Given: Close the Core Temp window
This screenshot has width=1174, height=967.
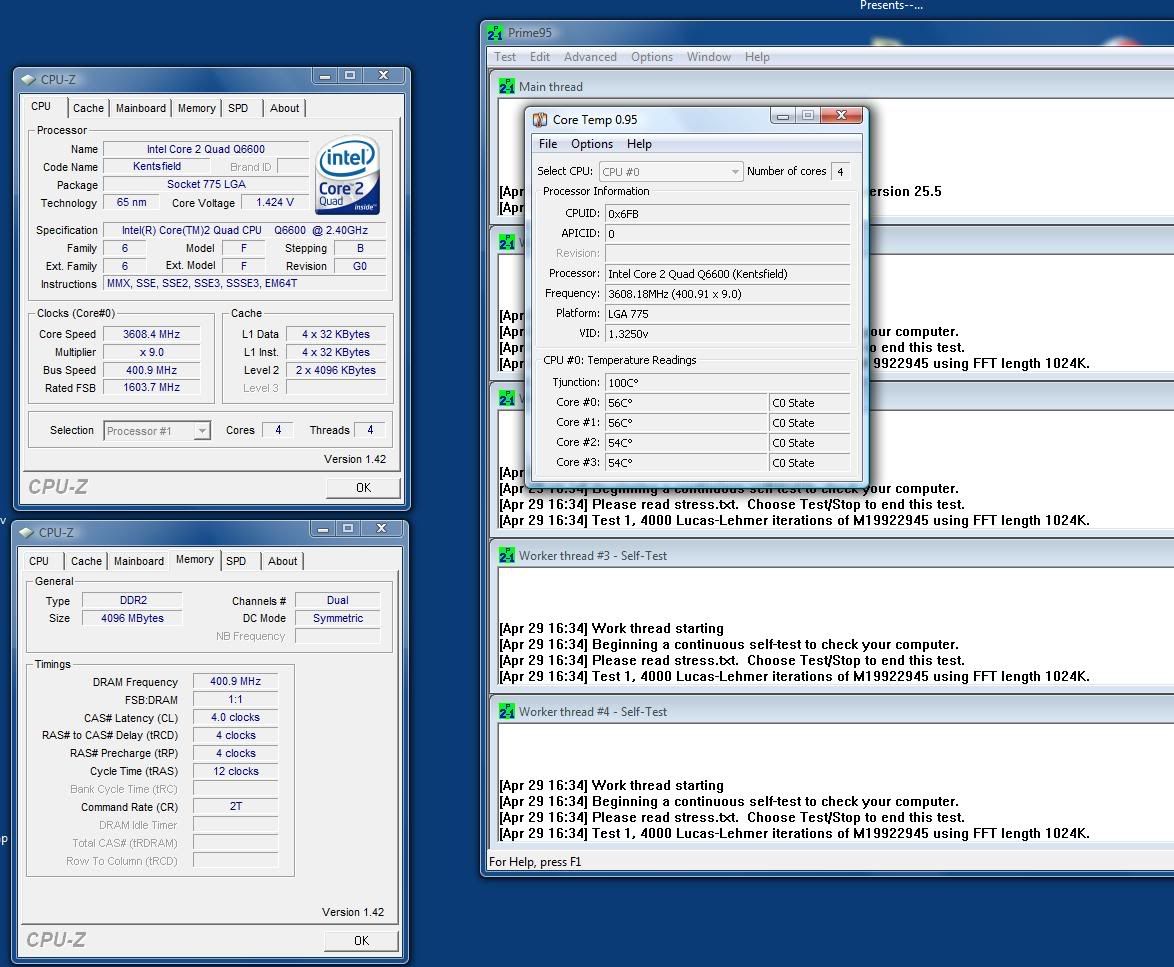Looking at the screenshot, I should 842,115.
